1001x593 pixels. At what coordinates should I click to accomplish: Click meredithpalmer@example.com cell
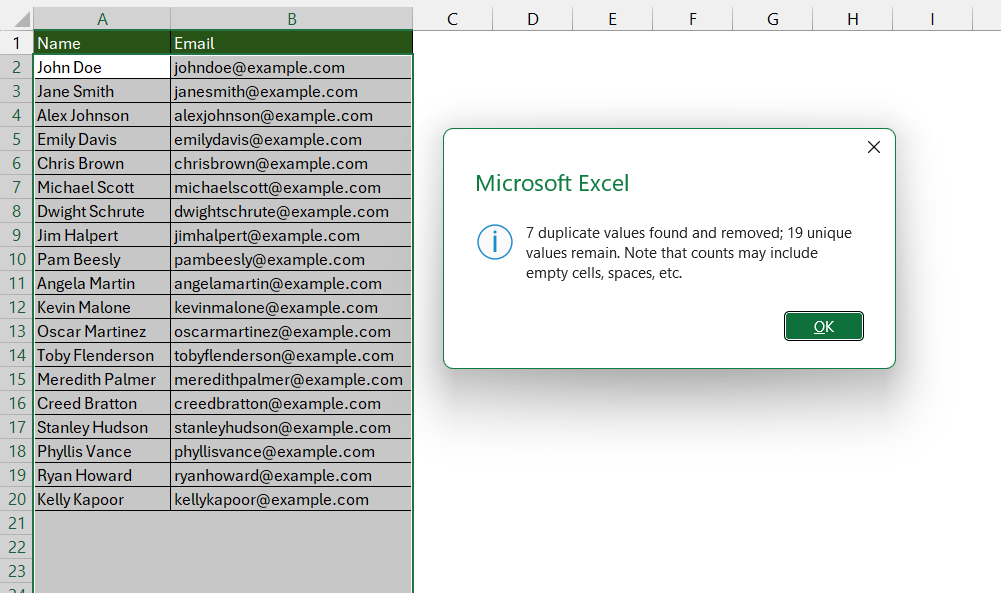tap(292, 379)
